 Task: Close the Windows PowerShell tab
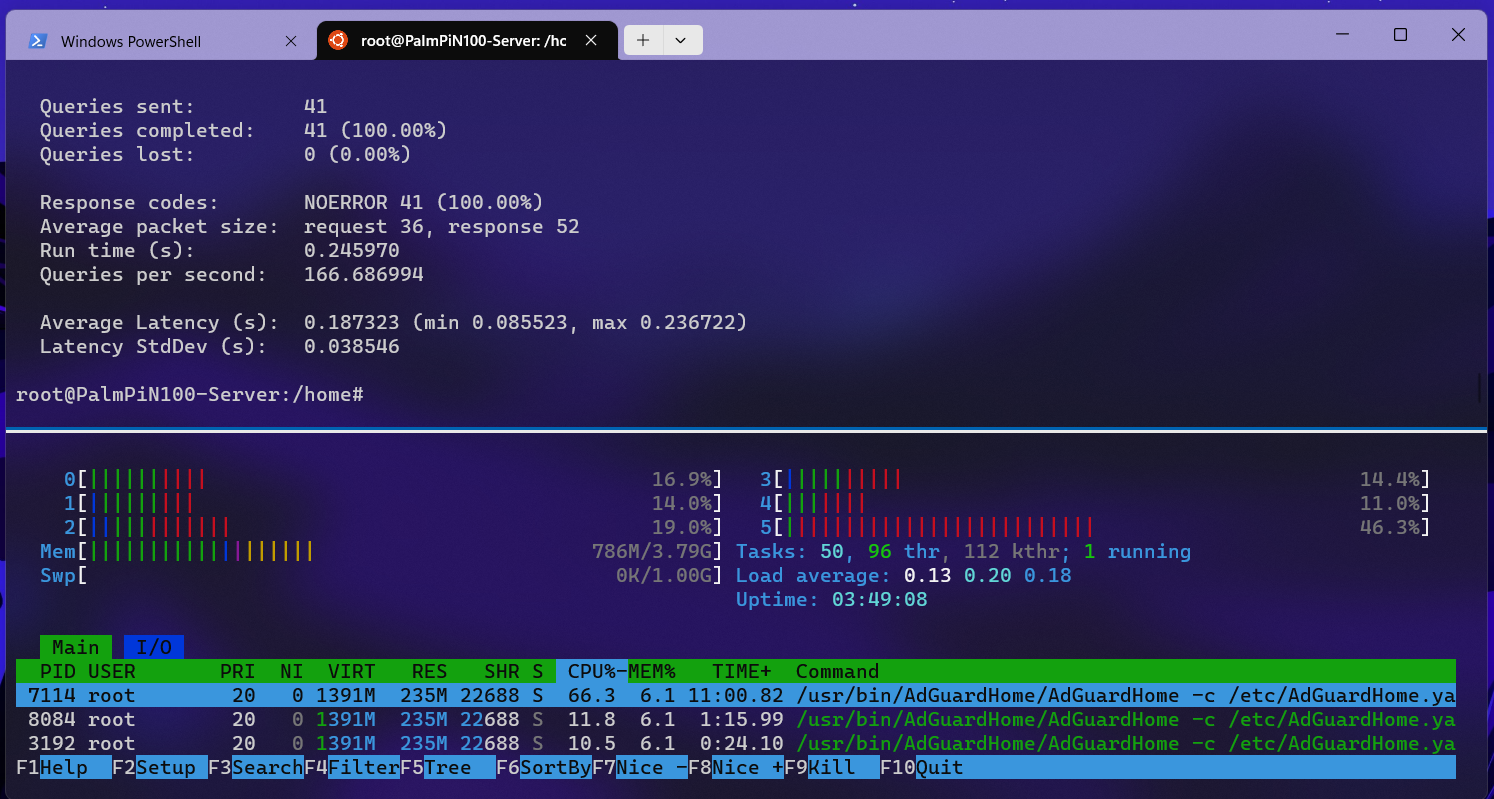pyautogui.click(x=291, y=41)
